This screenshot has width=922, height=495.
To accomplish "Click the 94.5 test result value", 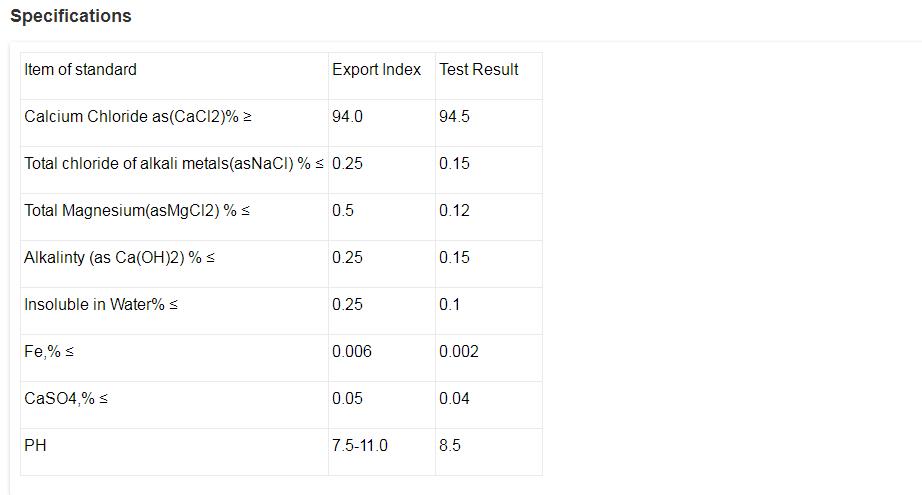I will coord(454,116).
